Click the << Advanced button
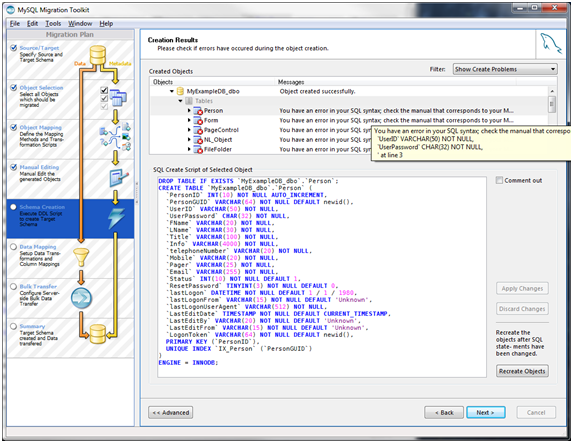Viewport: 573px width, 443px height. (x=171, y=412)
